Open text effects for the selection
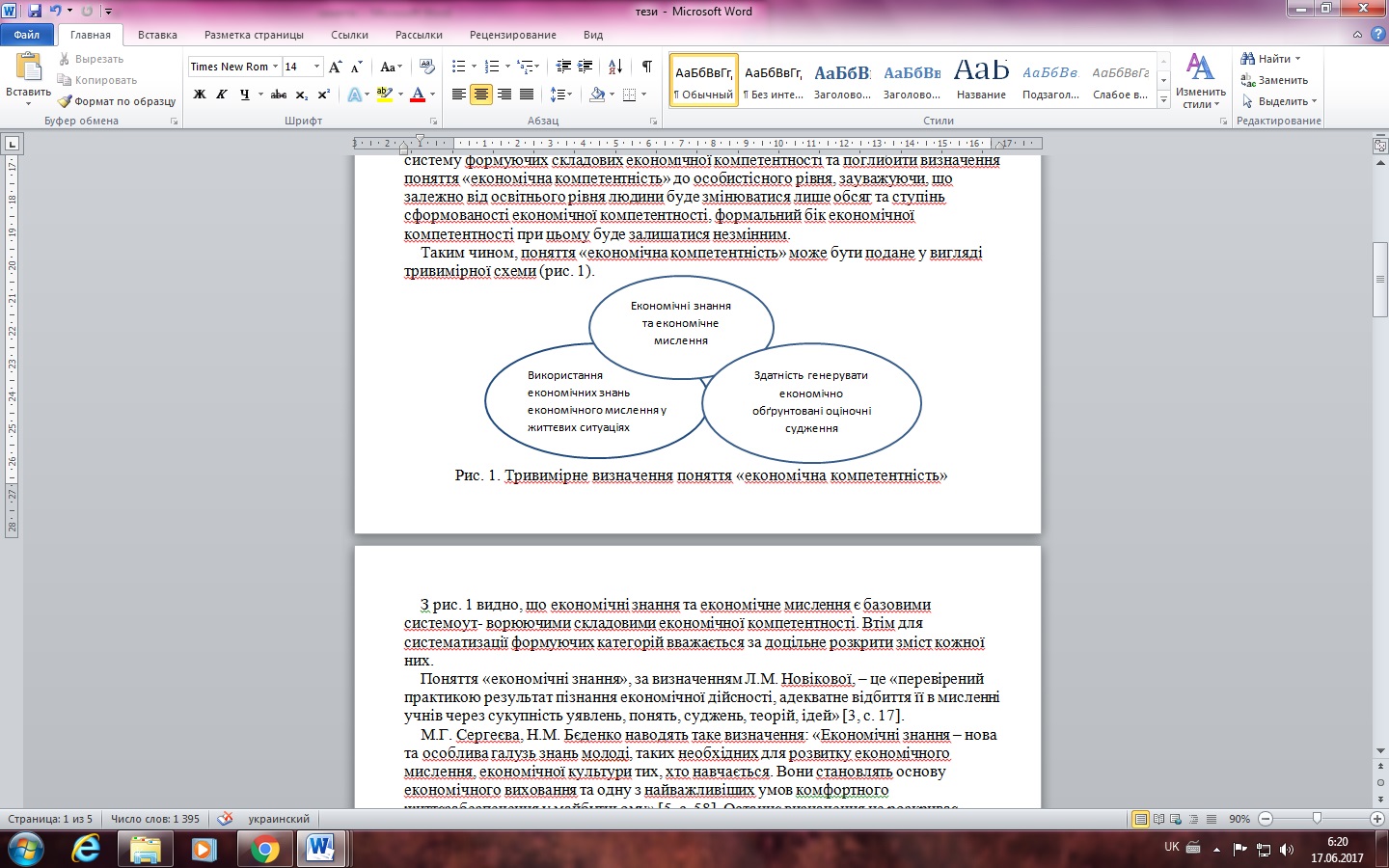 click(x=354, y=95)
